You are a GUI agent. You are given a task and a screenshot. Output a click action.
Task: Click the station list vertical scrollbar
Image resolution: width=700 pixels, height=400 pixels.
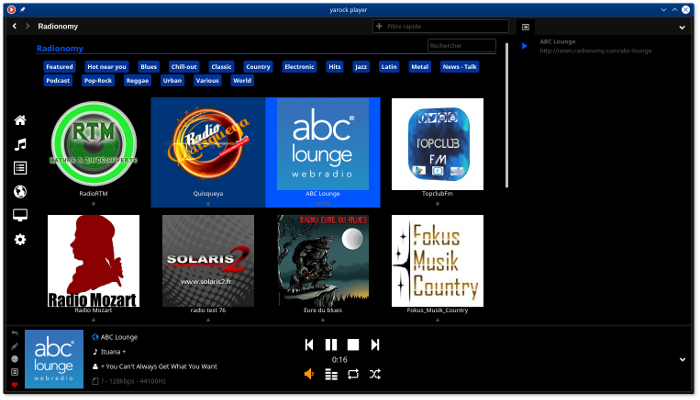[x=507, y=115]
